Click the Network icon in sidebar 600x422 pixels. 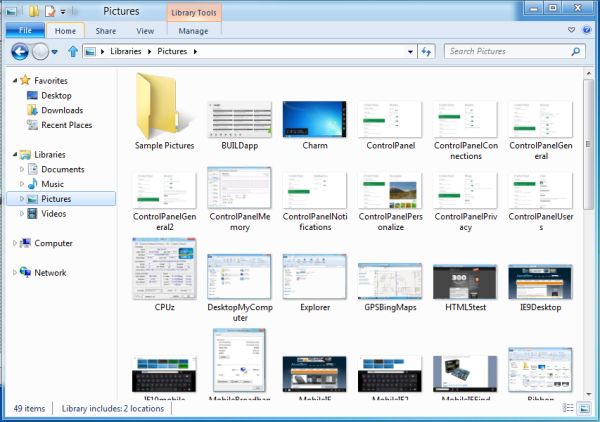[25, 272]
